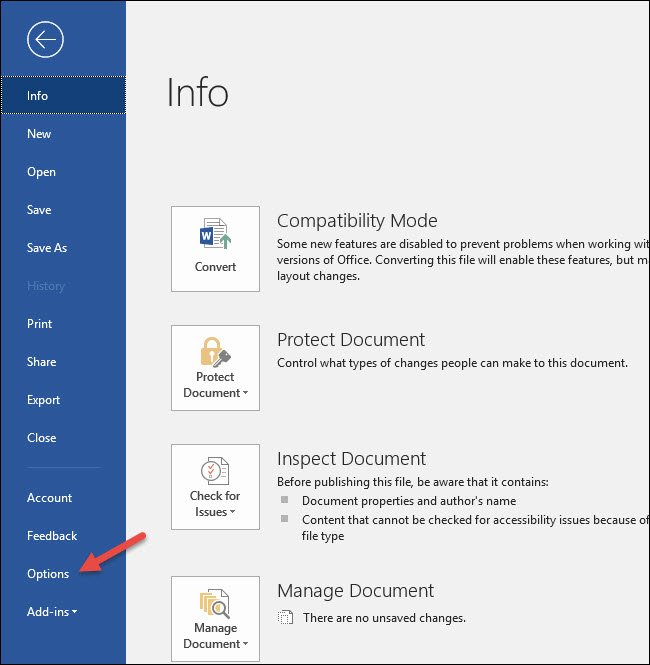Screen dimensions: 650x665
Task: Select the Print menu item
Action: [x=40, y=324]
